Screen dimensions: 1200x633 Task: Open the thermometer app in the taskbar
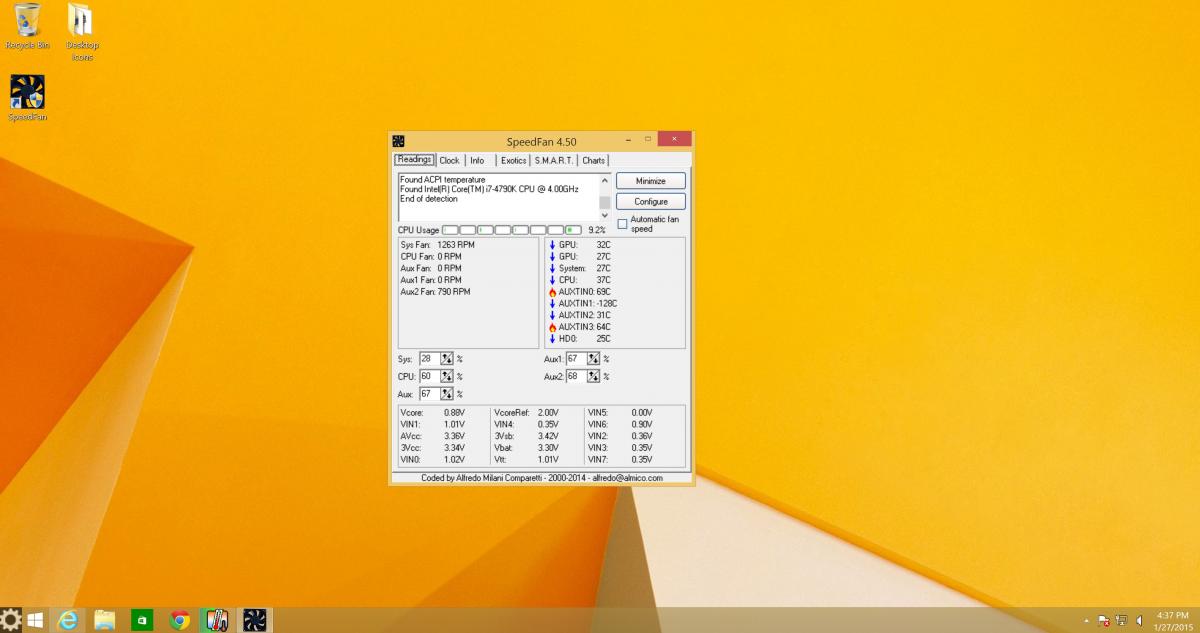[216, 620]
